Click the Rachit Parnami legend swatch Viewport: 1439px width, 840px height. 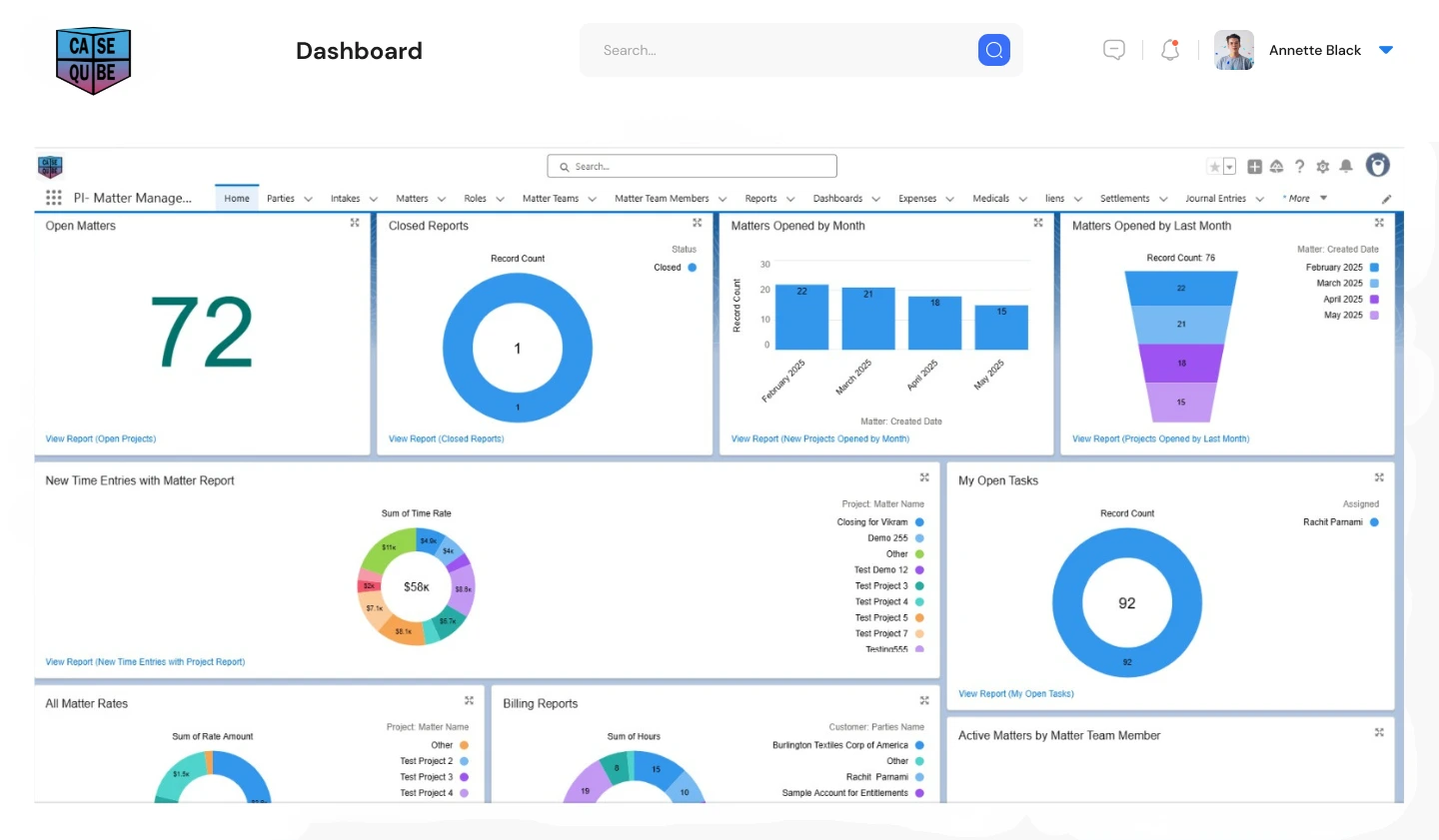pos(1374,522)
